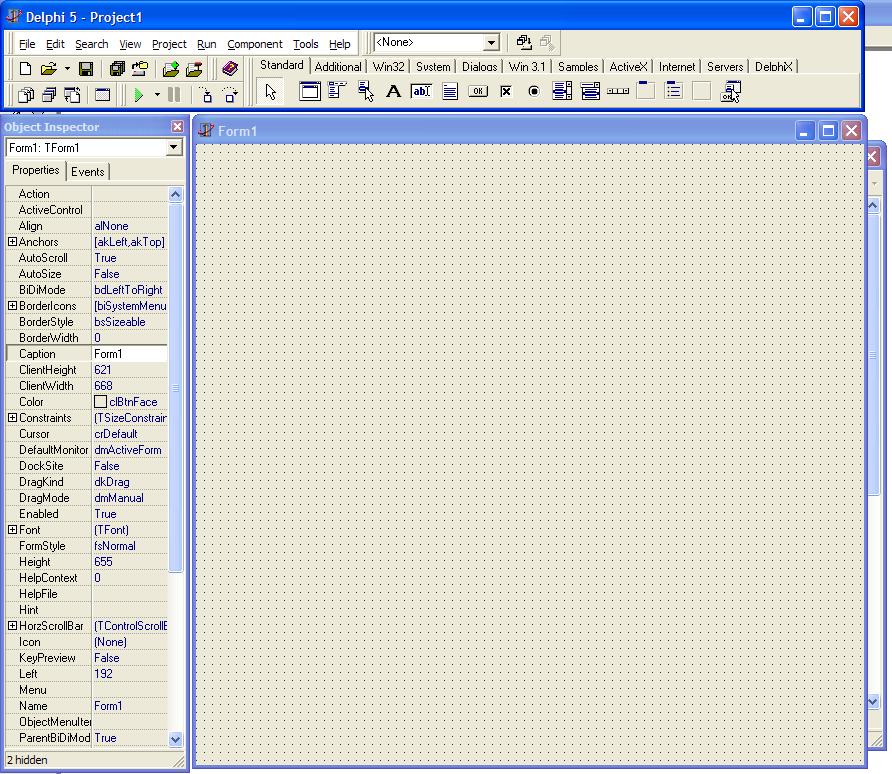Switch to the Win32 palette tab
This screenshot has height=774, width=892.
tap(389, 67)
